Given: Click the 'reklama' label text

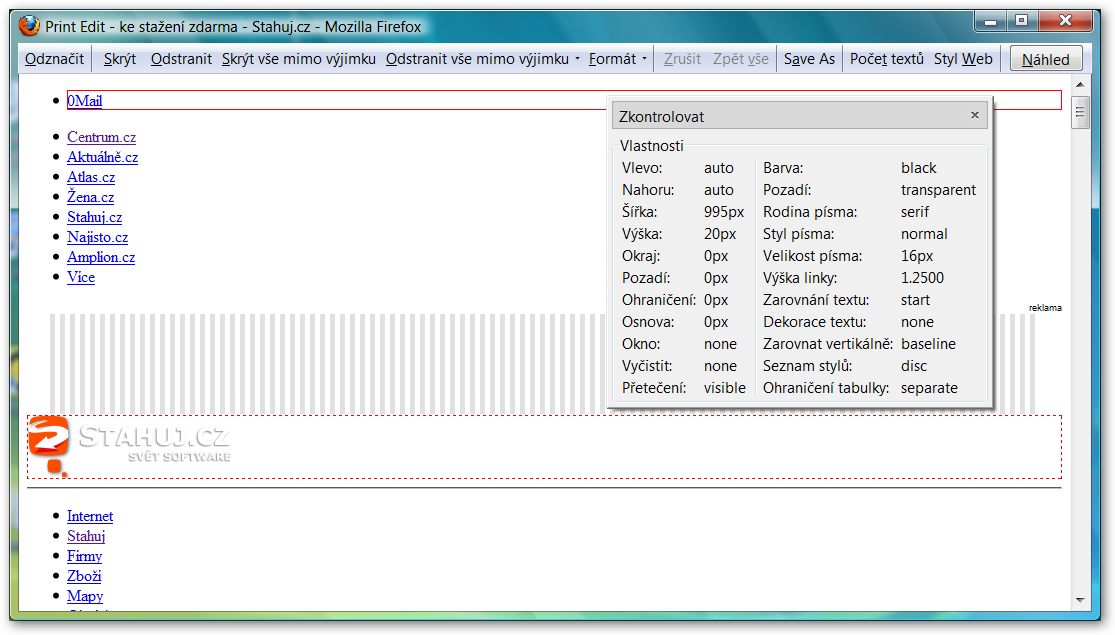Looking at the screenshot, I should [1045, 308].
